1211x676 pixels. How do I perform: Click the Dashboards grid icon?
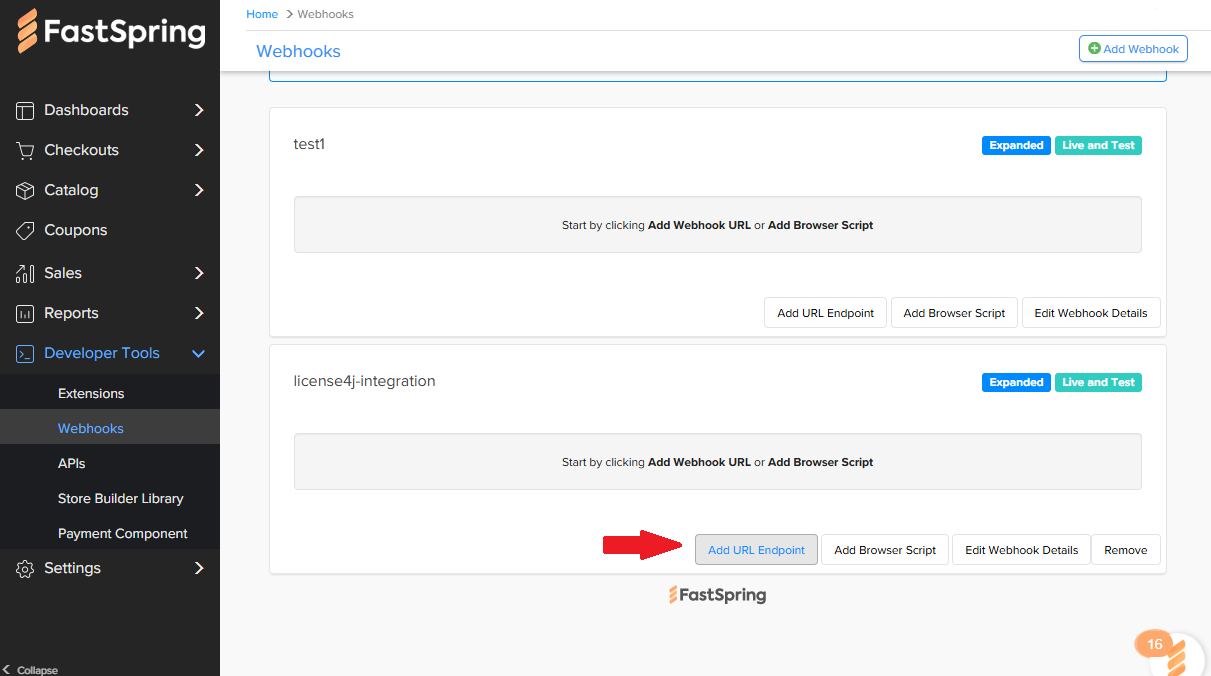coord(25,110)
